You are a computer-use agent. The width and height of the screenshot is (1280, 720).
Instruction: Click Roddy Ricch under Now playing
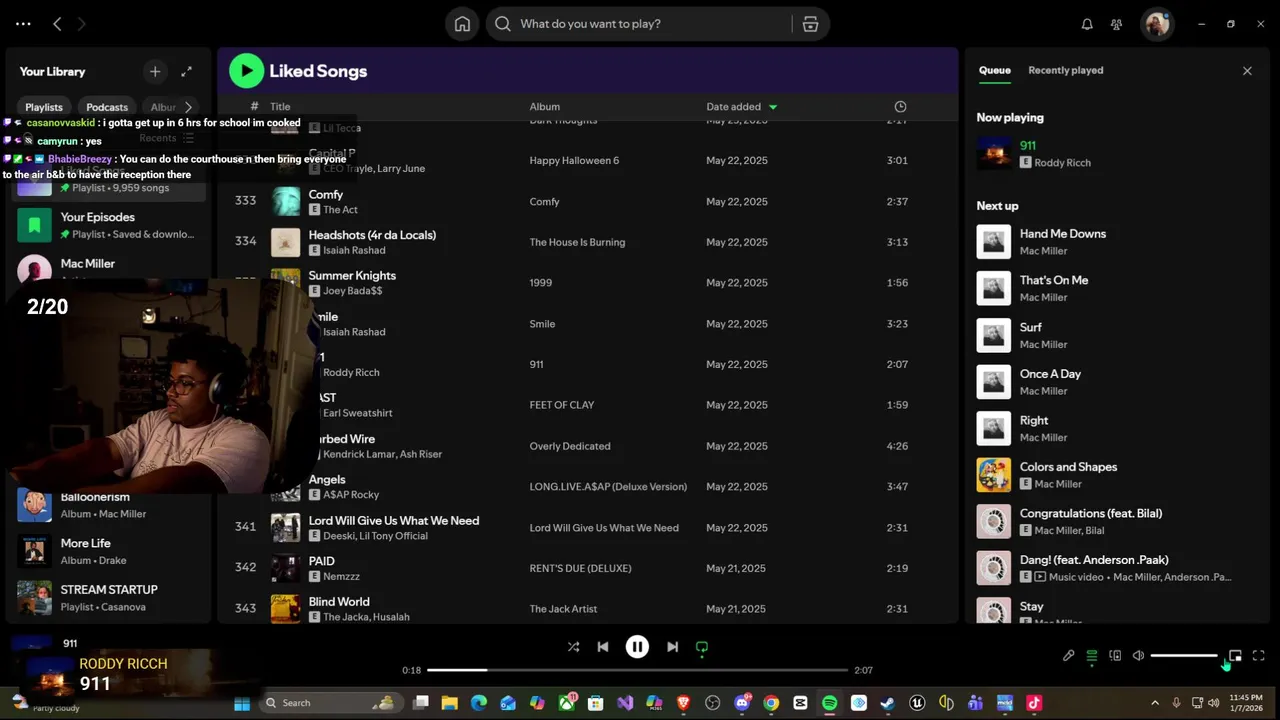point(1063,163)
